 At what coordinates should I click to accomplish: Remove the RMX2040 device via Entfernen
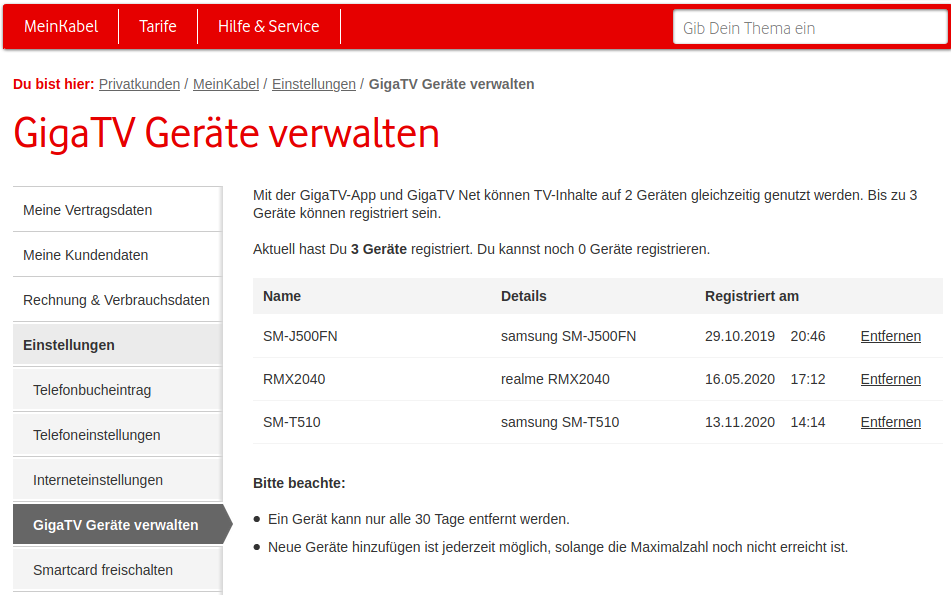[x=890, y=379]
